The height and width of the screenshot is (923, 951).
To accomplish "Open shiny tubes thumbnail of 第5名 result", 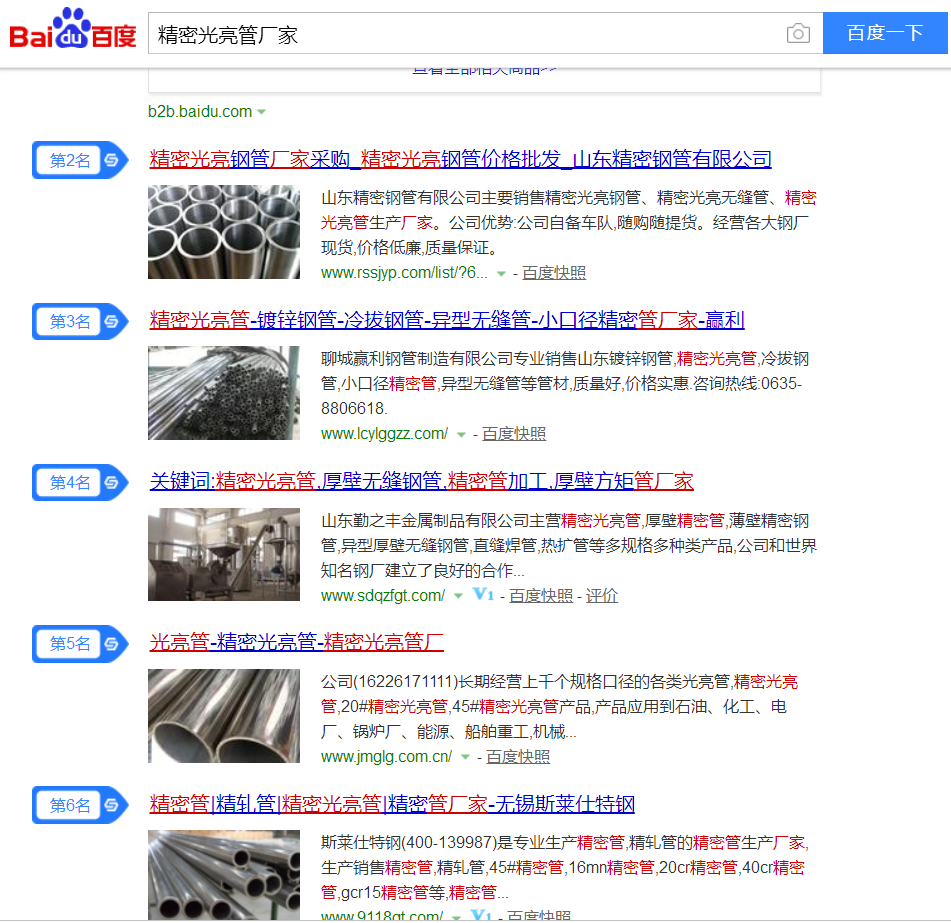I will [x=224, y=716].
